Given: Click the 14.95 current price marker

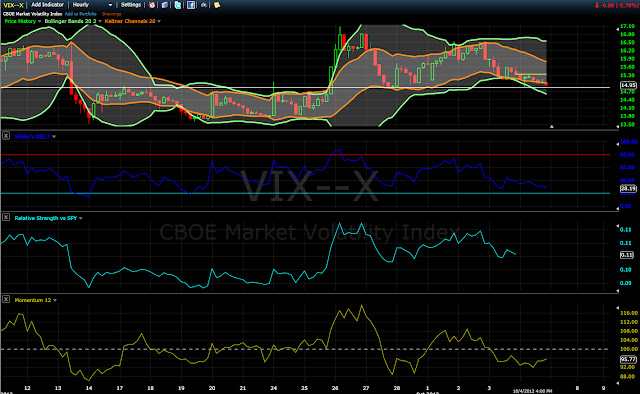Looking at the screenshot, I should (x=628, y=85).
